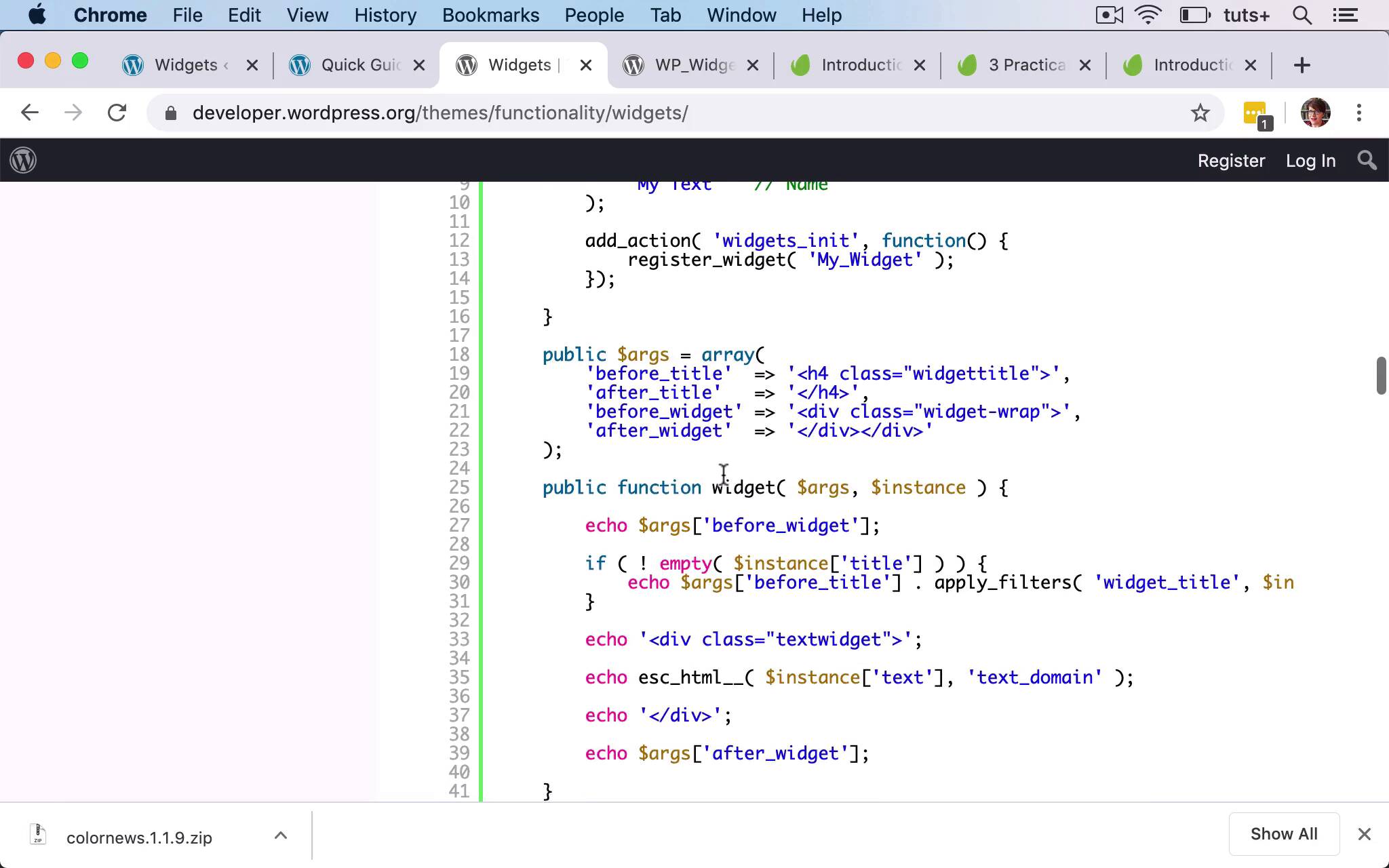Open the Bookmarks menu
This screenshot has width=1389, height=868.
coord(490,14)
